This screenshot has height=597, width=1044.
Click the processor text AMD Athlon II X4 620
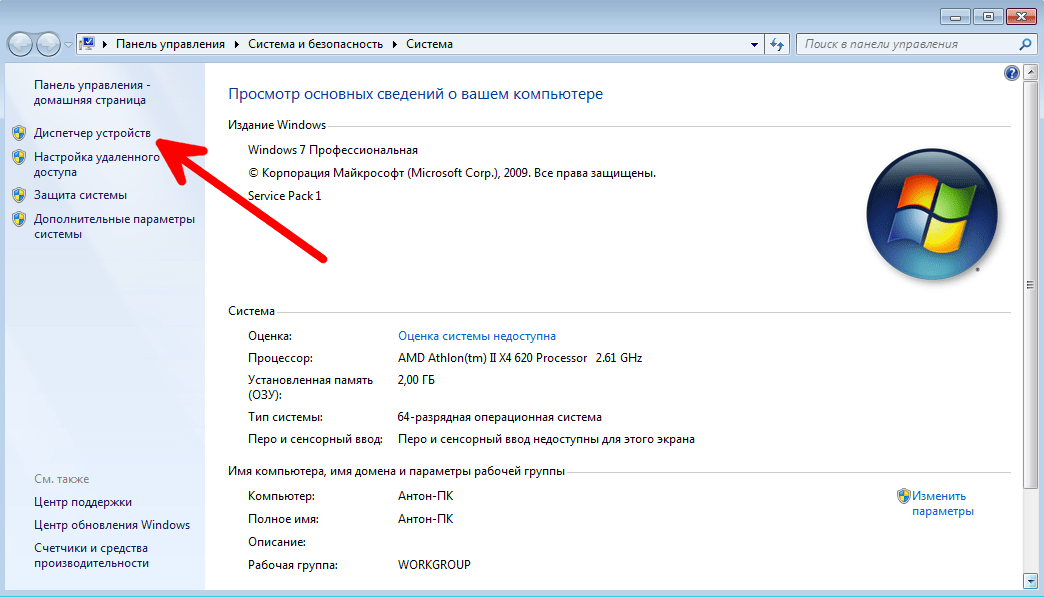[x=520, y=358]
